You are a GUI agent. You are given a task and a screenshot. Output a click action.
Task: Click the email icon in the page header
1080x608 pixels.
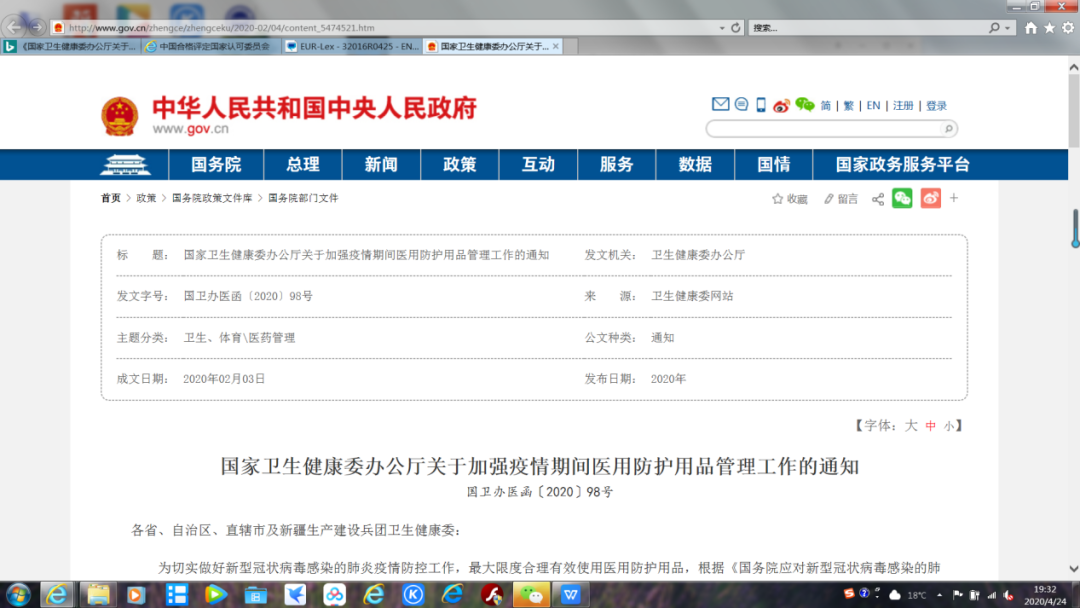(x=721, y=104)
